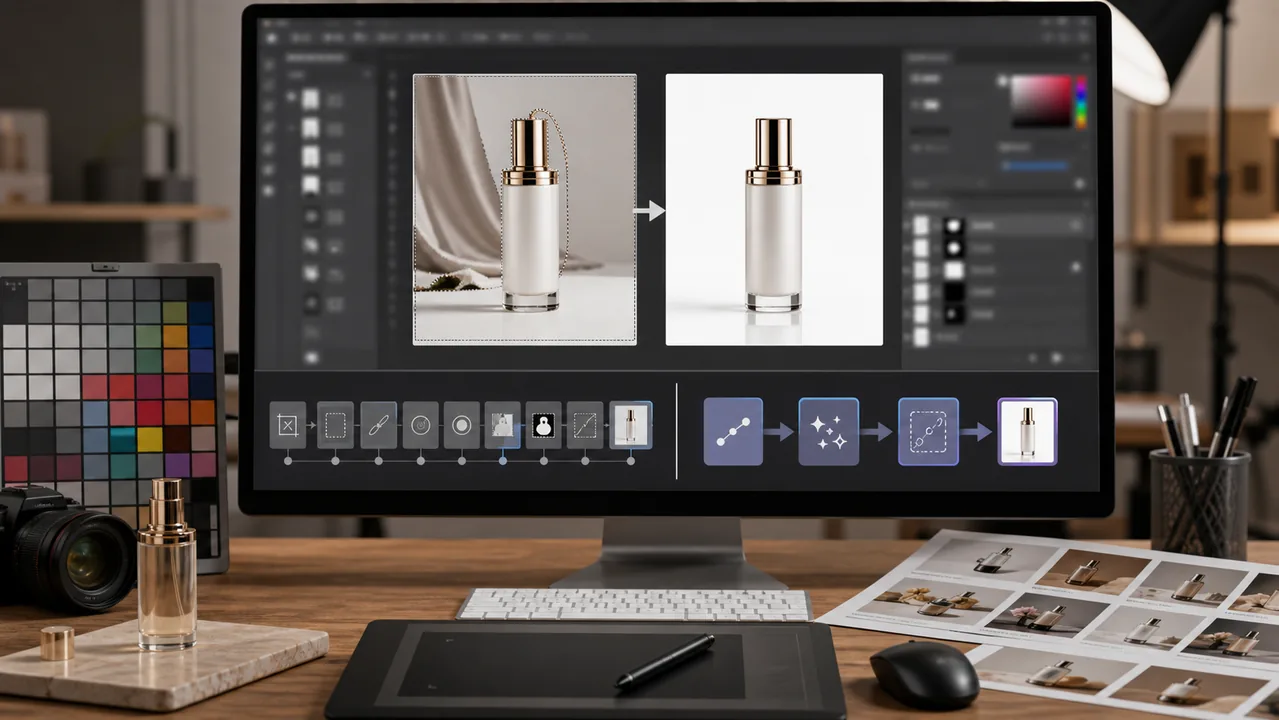The height and width of the screenshot is (720, 1279).
Task: Click timeline dot beneath the spiral step
Action: pyautogui.click(x=420, y=461)
